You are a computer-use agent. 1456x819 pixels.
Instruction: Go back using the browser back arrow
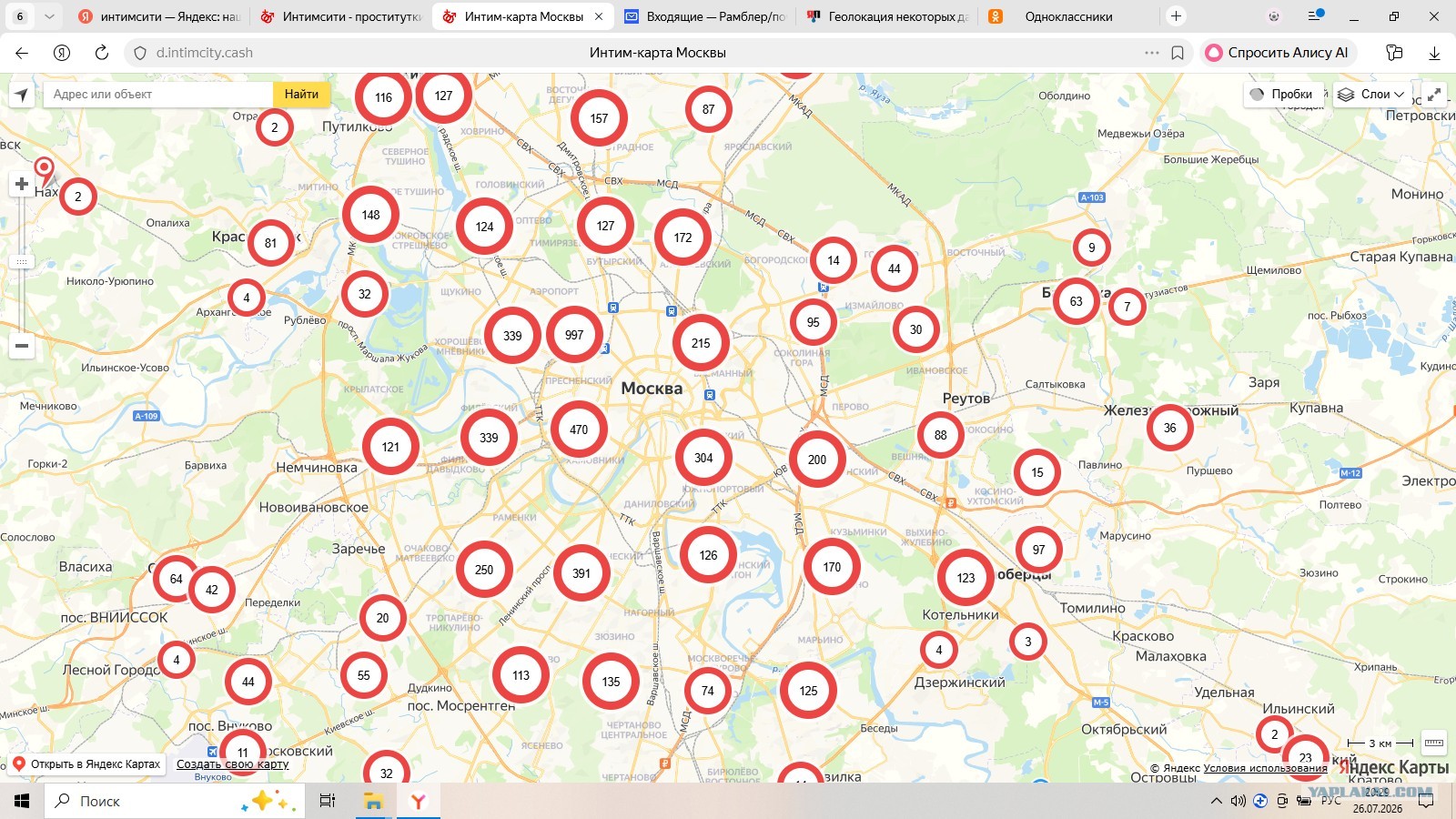pos(22,53)
